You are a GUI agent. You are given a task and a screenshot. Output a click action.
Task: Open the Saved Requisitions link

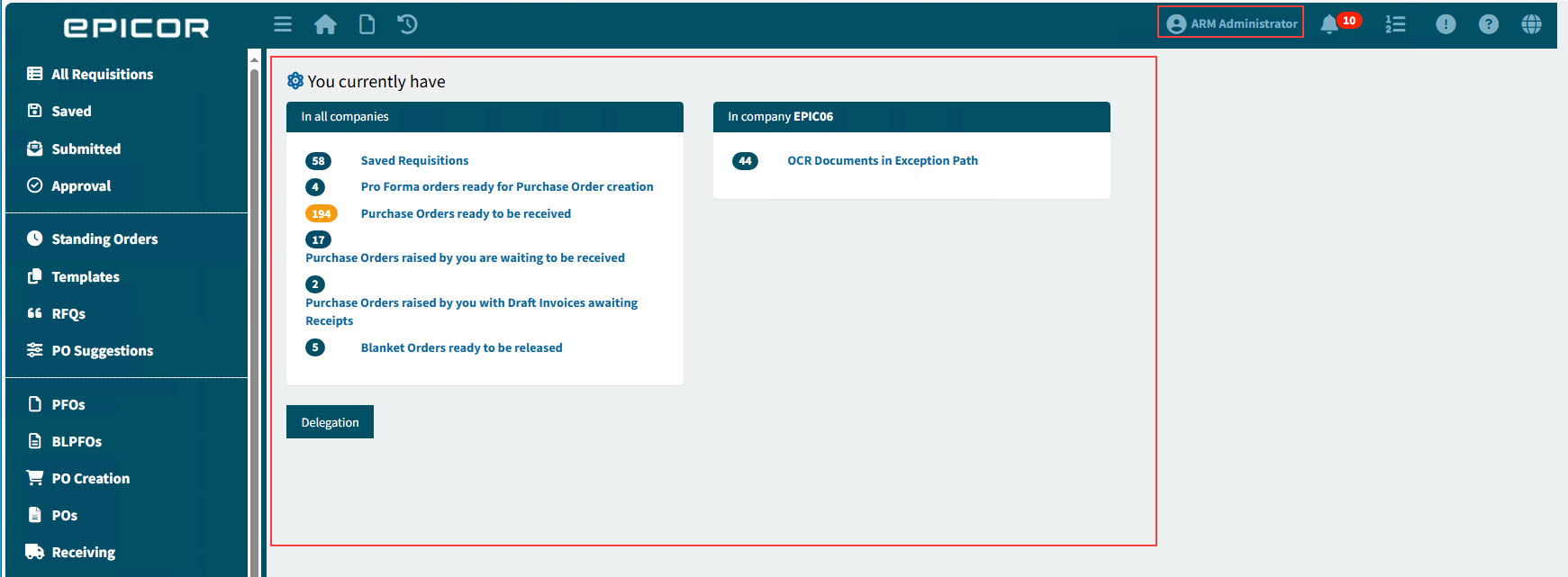[x=414, y=160]
